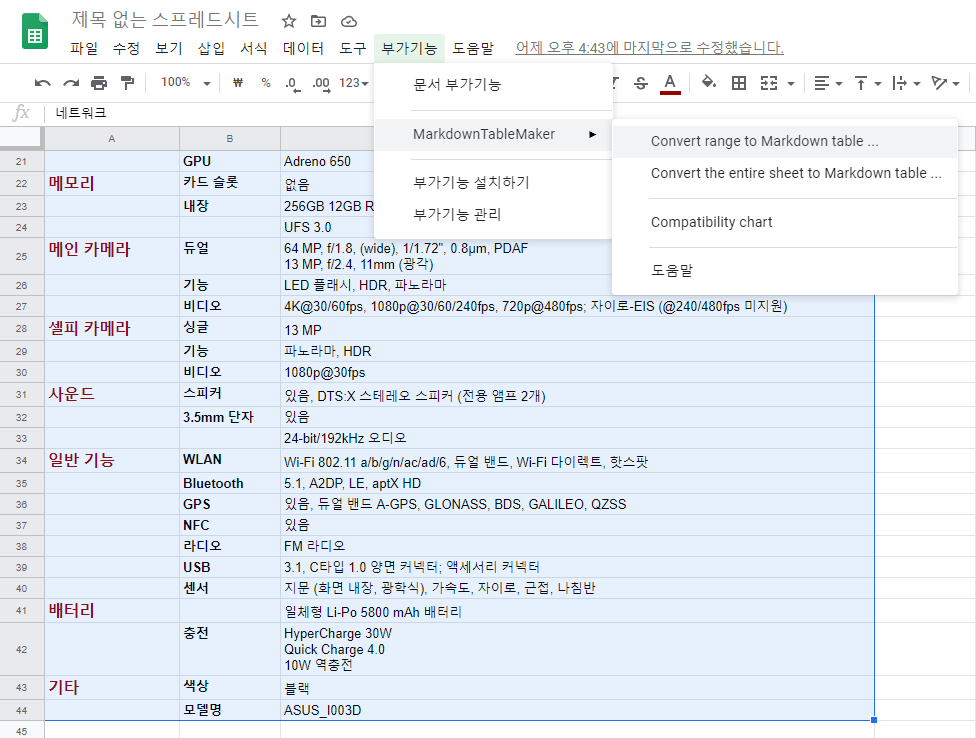Open the 수정 menu
The height and width of the screenshot is (738, 976).
[126, 49]
